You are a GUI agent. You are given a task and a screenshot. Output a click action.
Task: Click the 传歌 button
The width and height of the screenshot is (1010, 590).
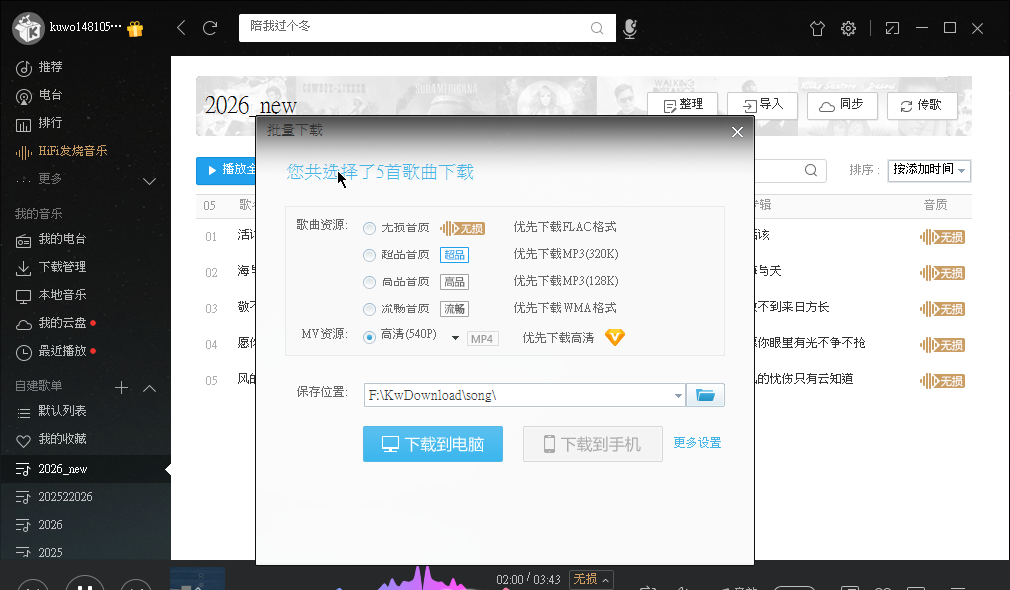(x=922, y=105)
